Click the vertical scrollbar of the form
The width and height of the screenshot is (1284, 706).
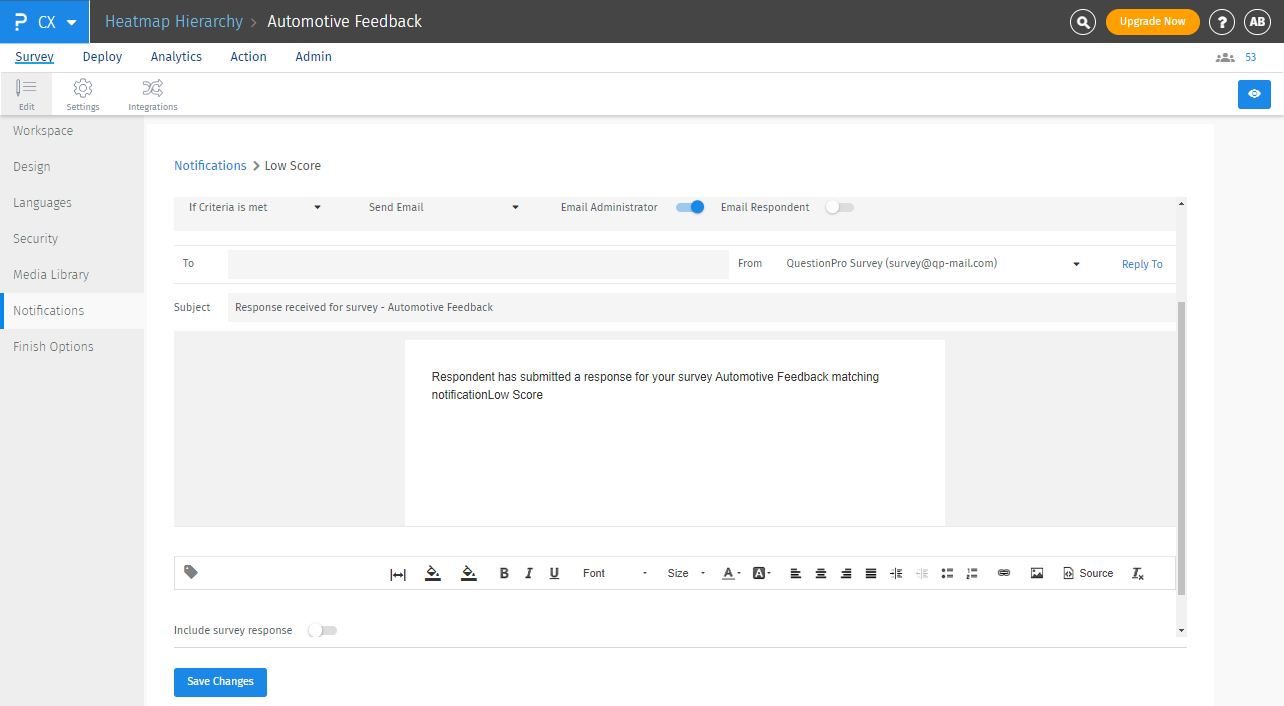[1181, 448]
